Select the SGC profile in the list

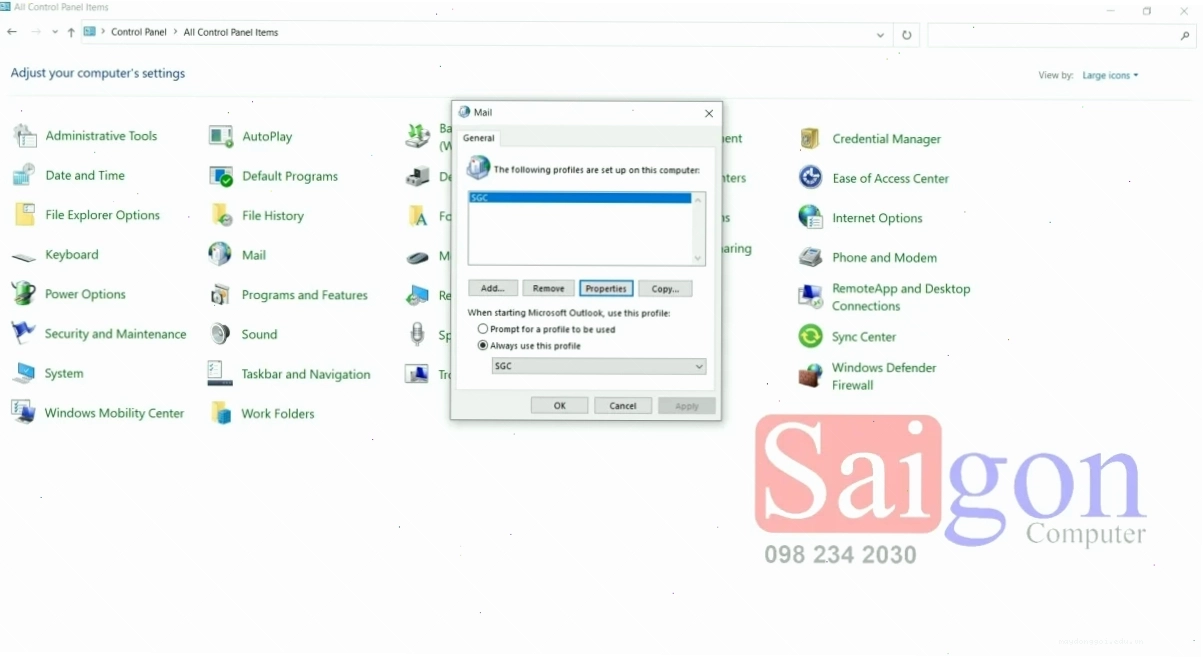(580, 198)
